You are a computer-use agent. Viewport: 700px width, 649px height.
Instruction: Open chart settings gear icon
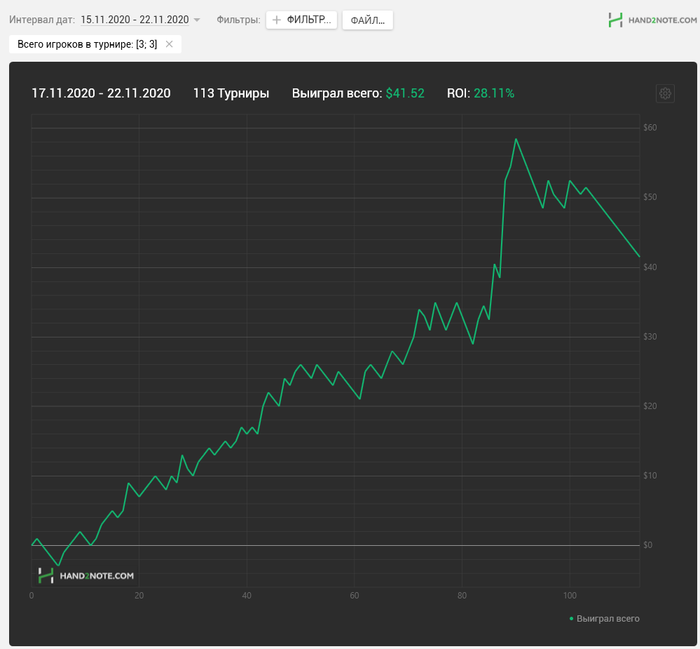click(x=665, y=93)
